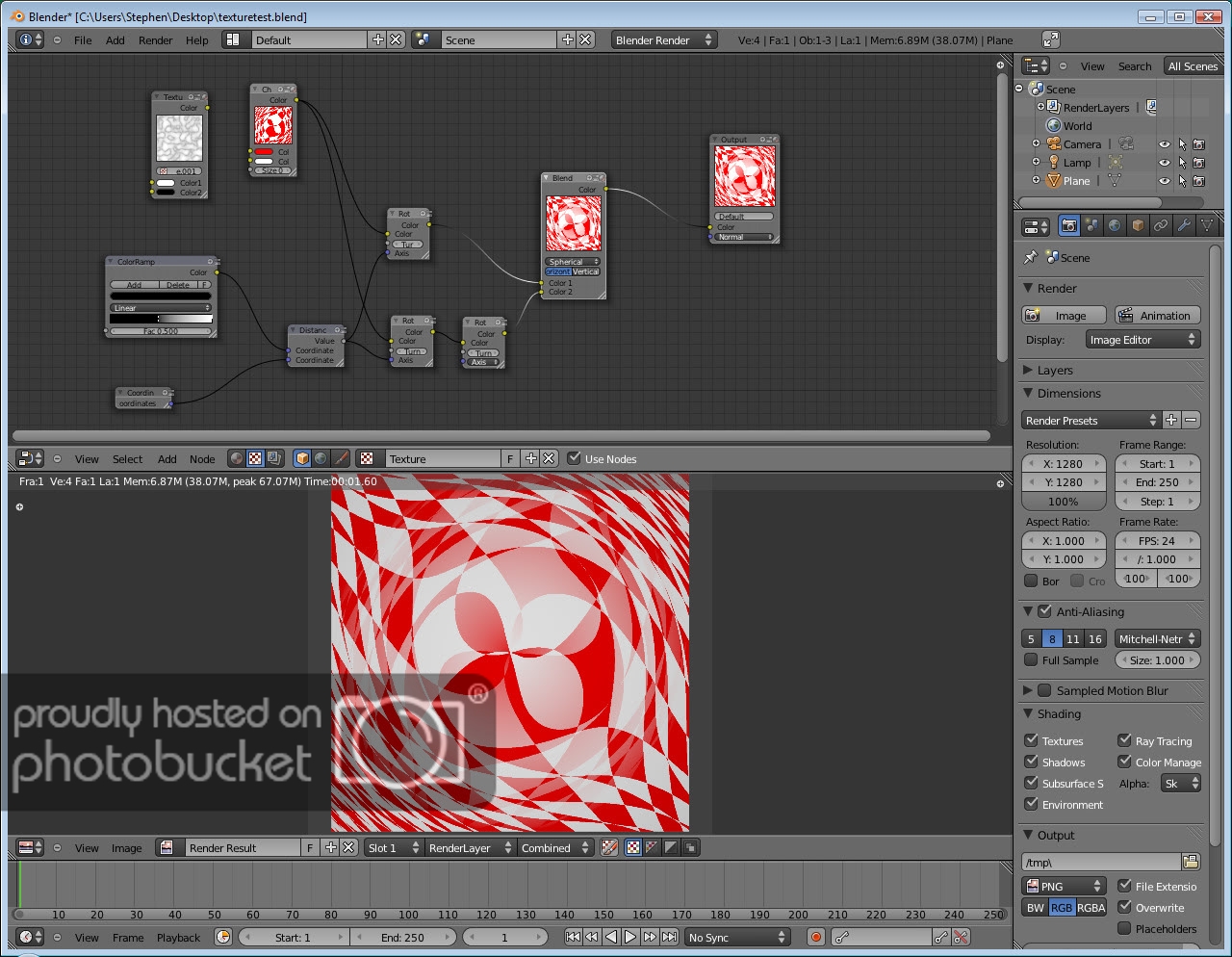
Task: Open the Node menu in node editor
Action: coord(202,459)
